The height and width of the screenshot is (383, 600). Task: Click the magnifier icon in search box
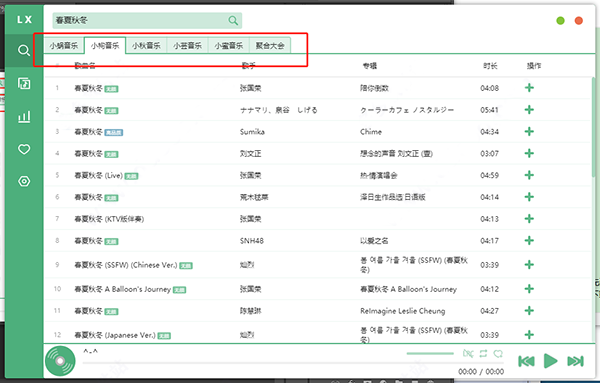tap(233, 20)
